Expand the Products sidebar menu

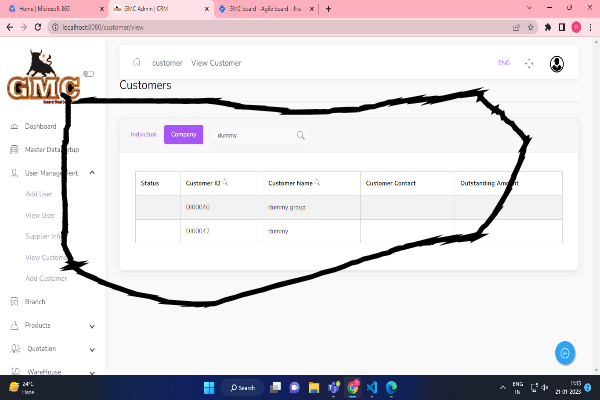click(92, 326)
